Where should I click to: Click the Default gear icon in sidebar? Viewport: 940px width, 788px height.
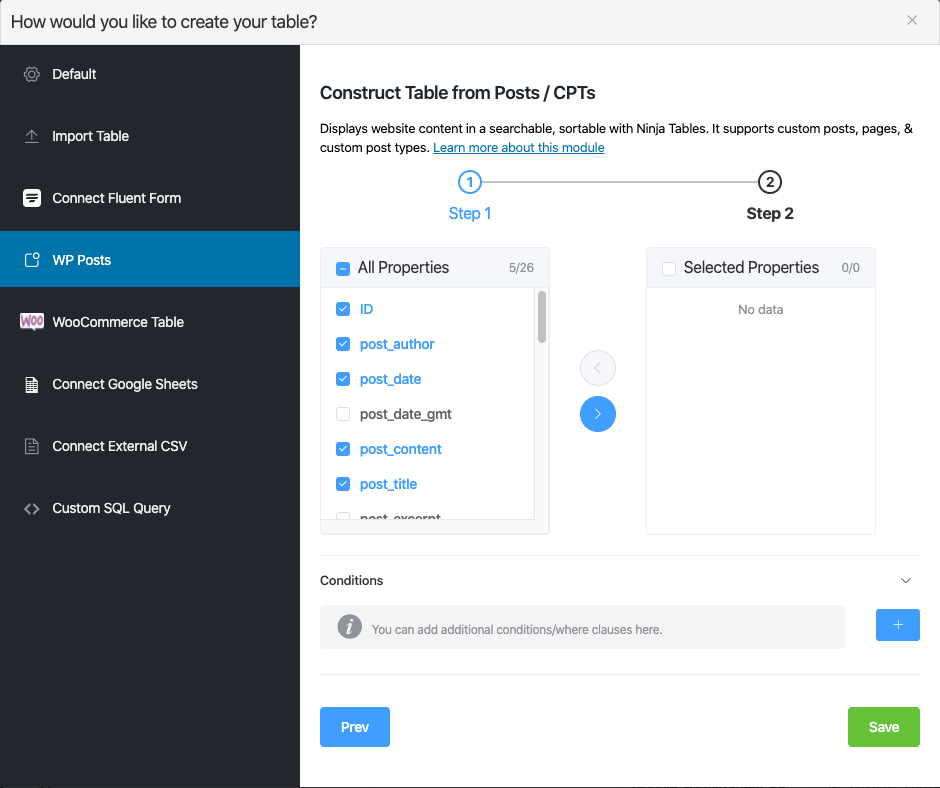click(32, 74)
